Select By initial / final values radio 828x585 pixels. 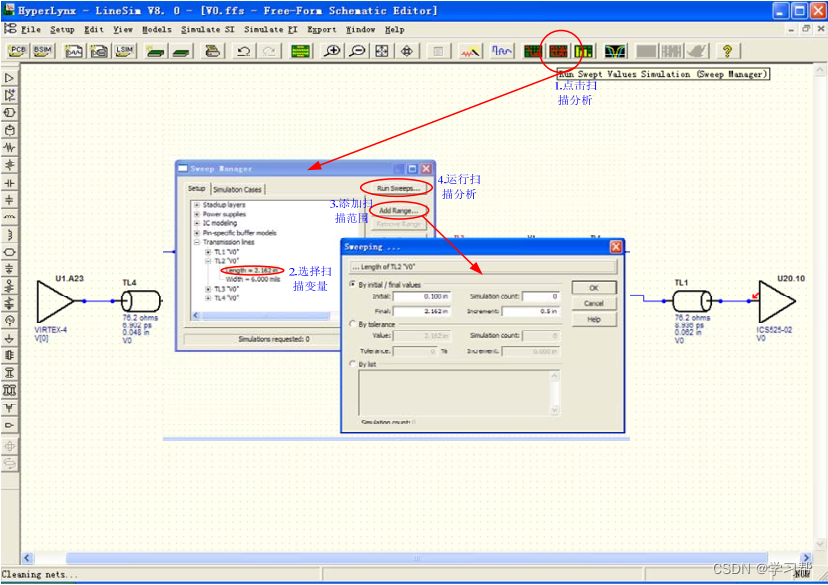pos(353,284)
